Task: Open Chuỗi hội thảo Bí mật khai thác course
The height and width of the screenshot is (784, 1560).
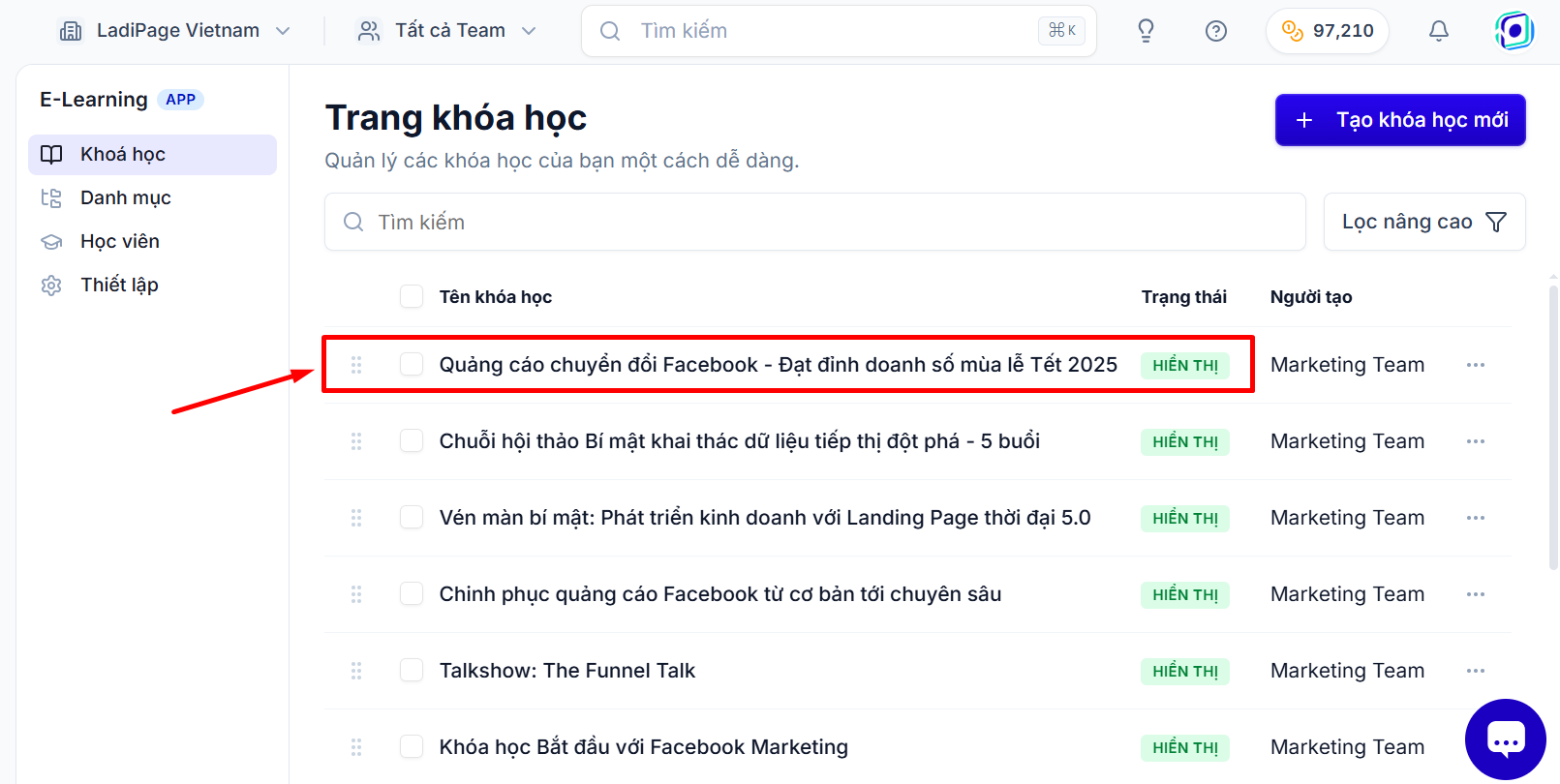Action: pyautogui.click(x=740, y=441)
